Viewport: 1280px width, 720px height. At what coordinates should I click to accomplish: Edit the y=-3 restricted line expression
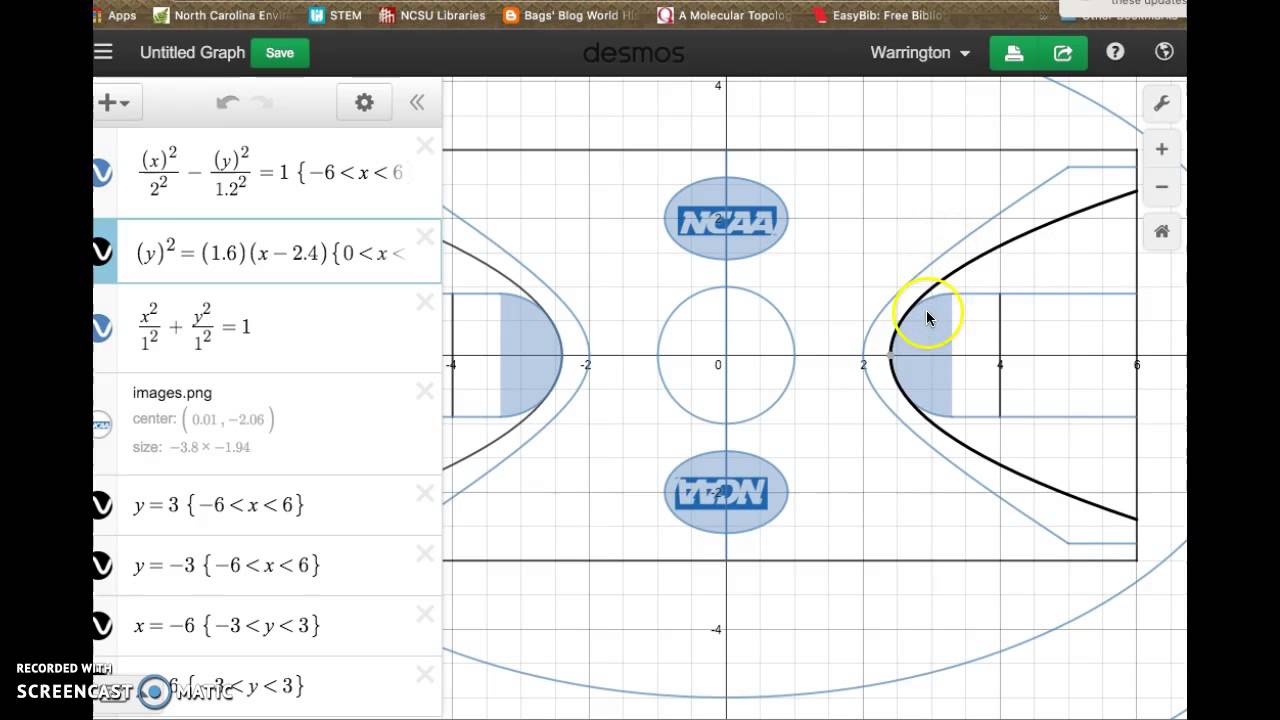tap(226, 565)
